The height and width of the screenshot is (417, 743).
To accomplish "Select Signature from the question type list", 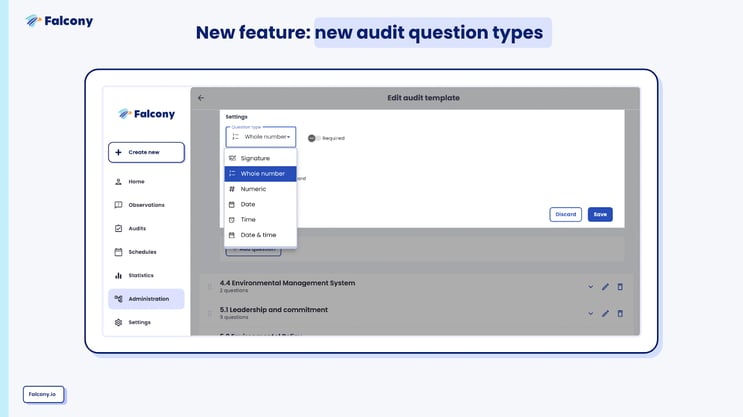I will pos(255,158).
